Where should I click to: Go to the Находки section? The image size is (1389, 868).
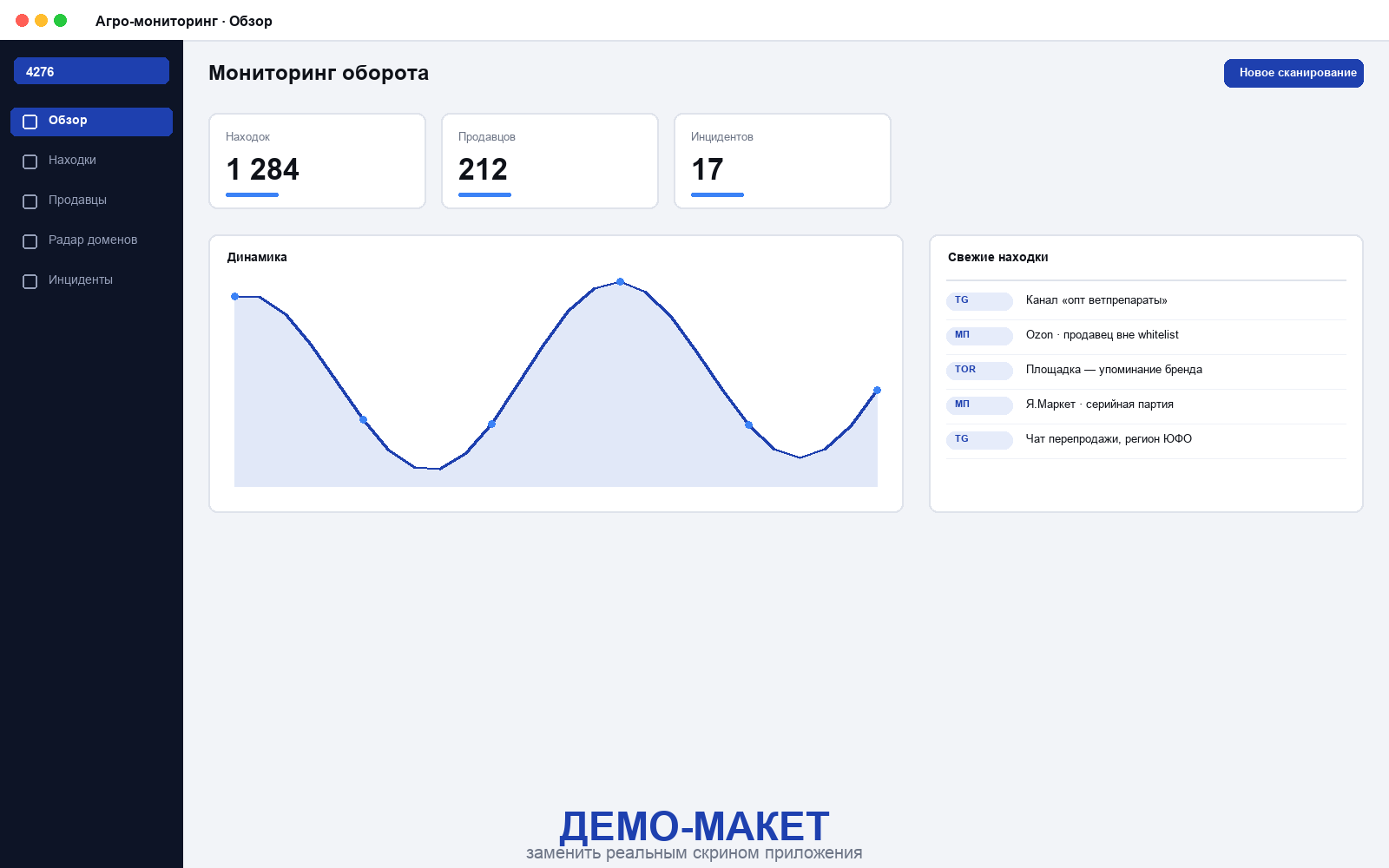[x=91, y=161]
